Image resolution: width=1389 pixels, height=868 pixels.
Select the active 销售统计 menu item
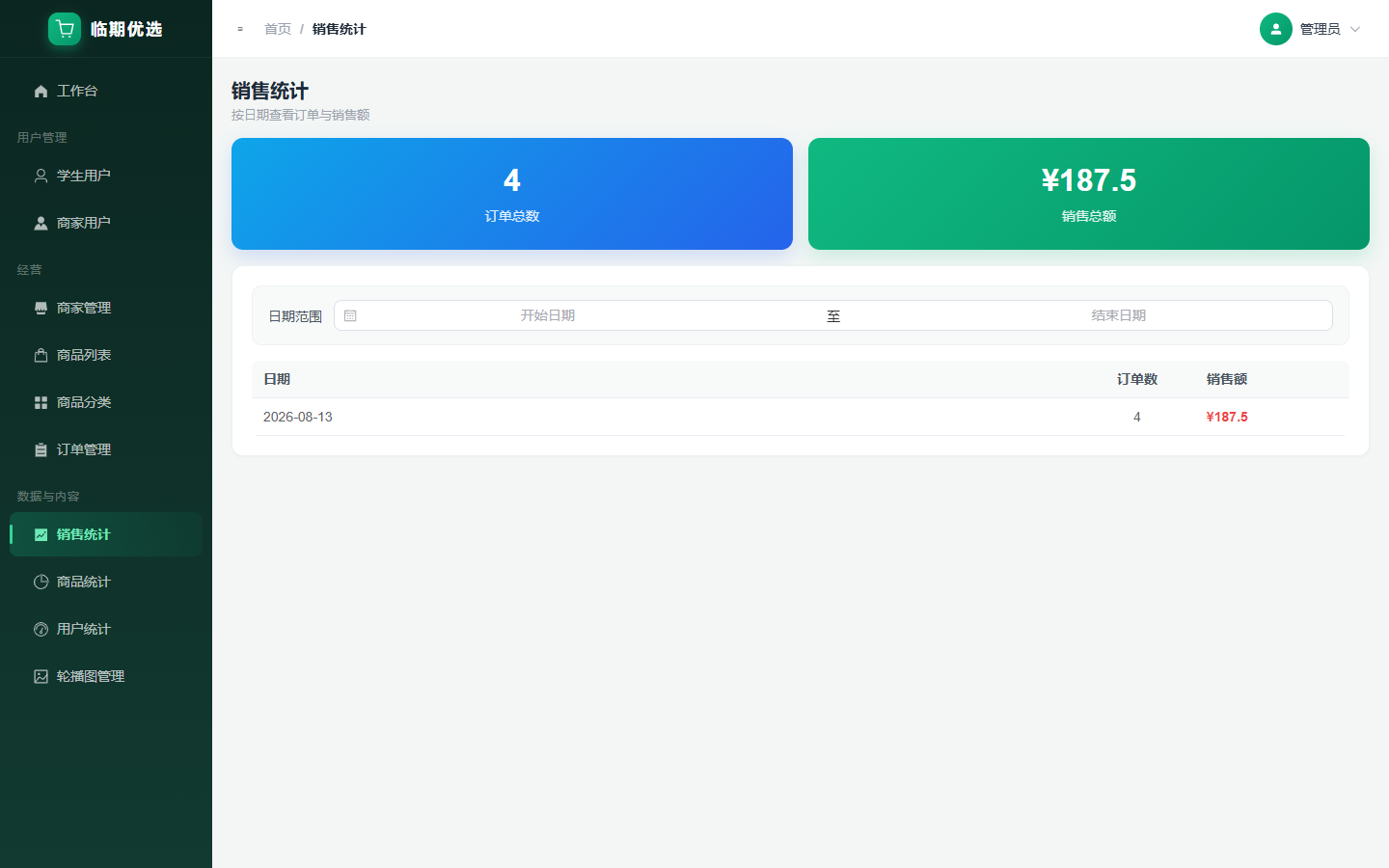coord(106,534)
